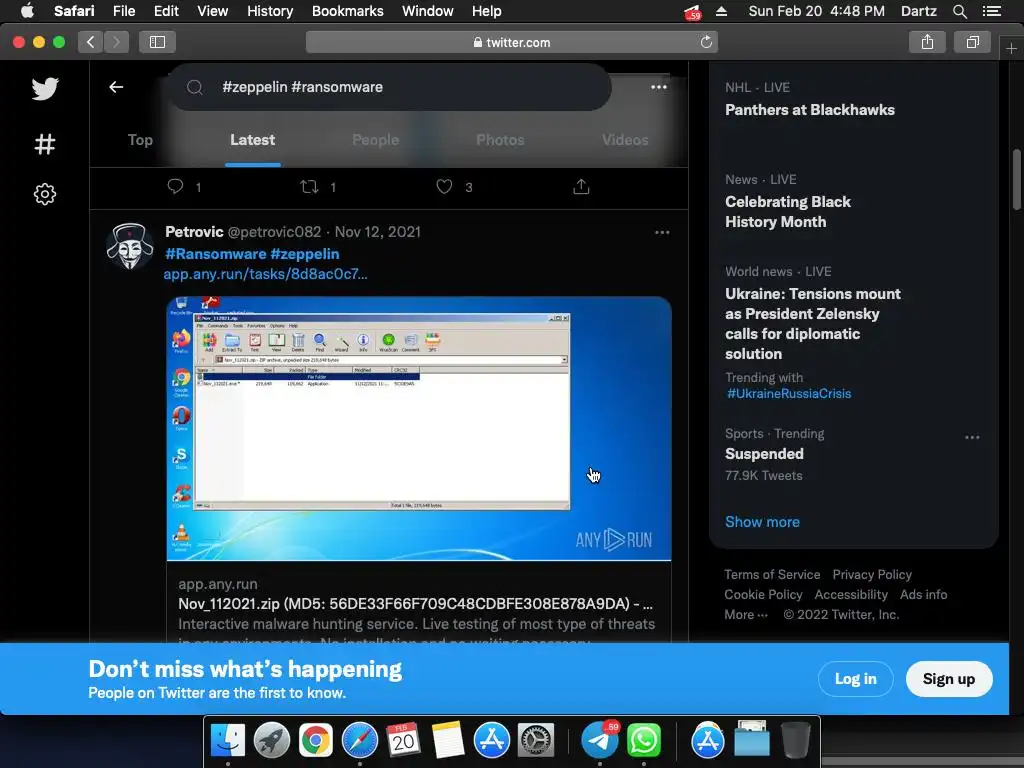Click the #Ransomware hashtag link
The image size is (1024, 768).
tap(216, 254)
